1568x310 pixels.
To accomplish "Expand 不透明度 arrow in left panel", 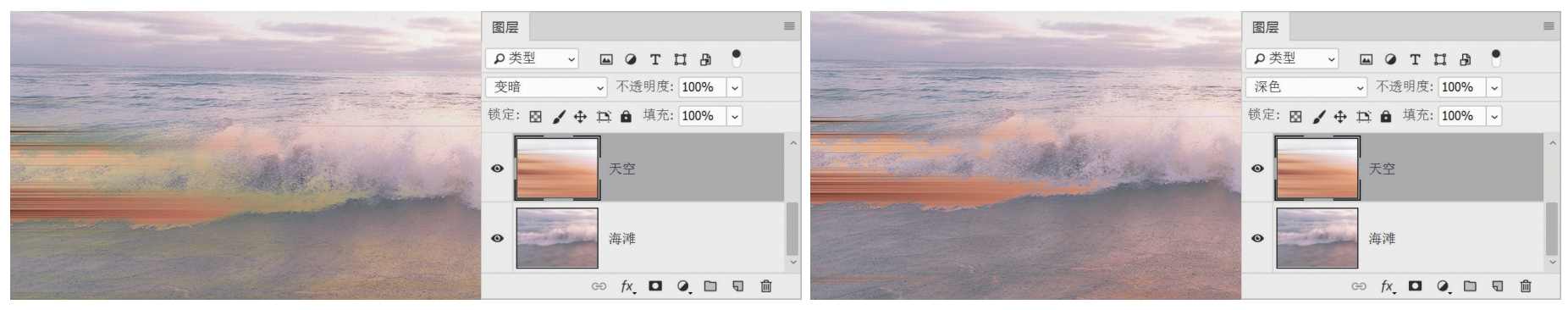I will (x=734, y=87).
